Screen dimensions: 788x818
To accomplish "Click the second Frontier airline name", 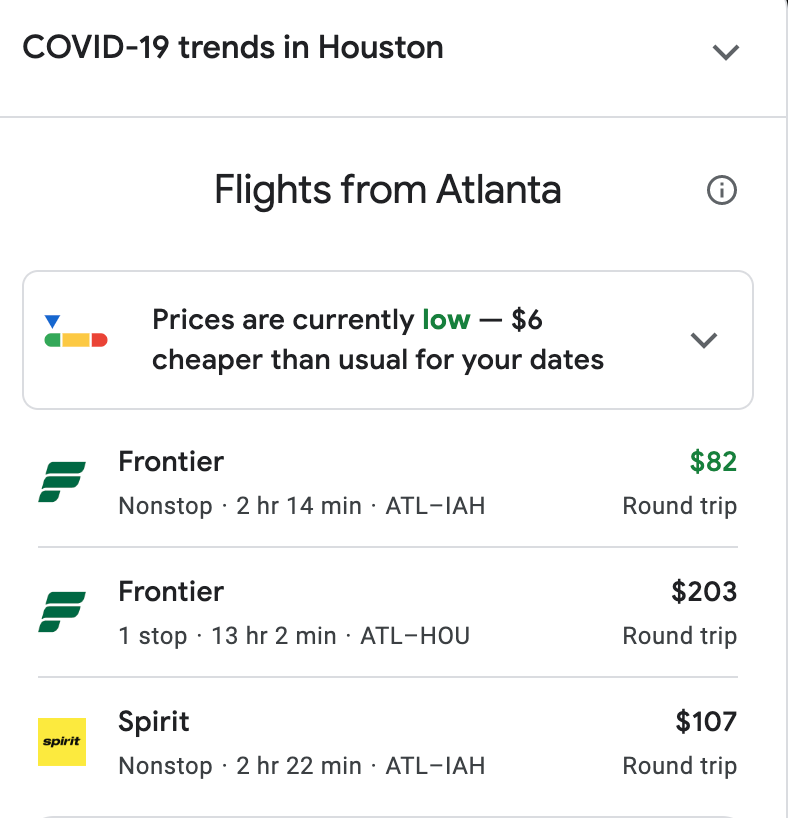I will [x=171, y=591].
